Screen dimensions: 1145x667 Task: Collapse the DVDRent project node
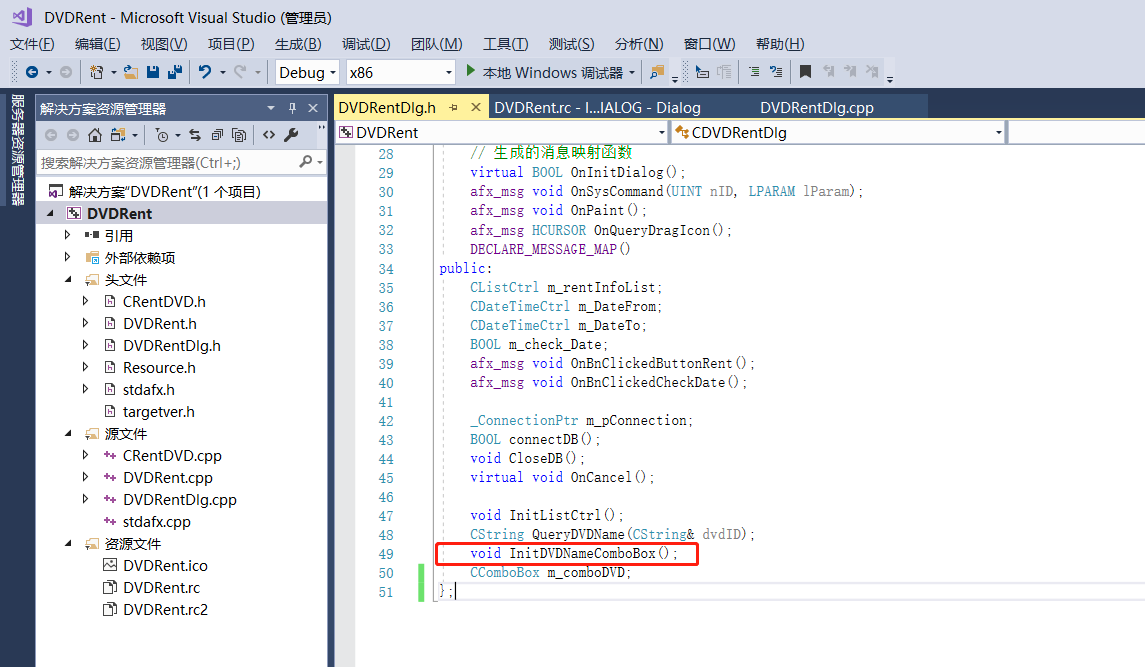(50, 213)
